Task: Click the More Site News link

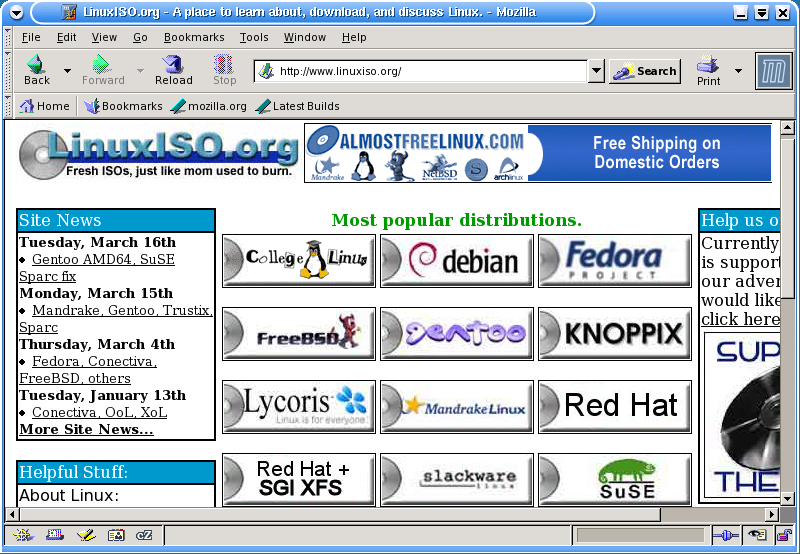Action: coord(86,430)
